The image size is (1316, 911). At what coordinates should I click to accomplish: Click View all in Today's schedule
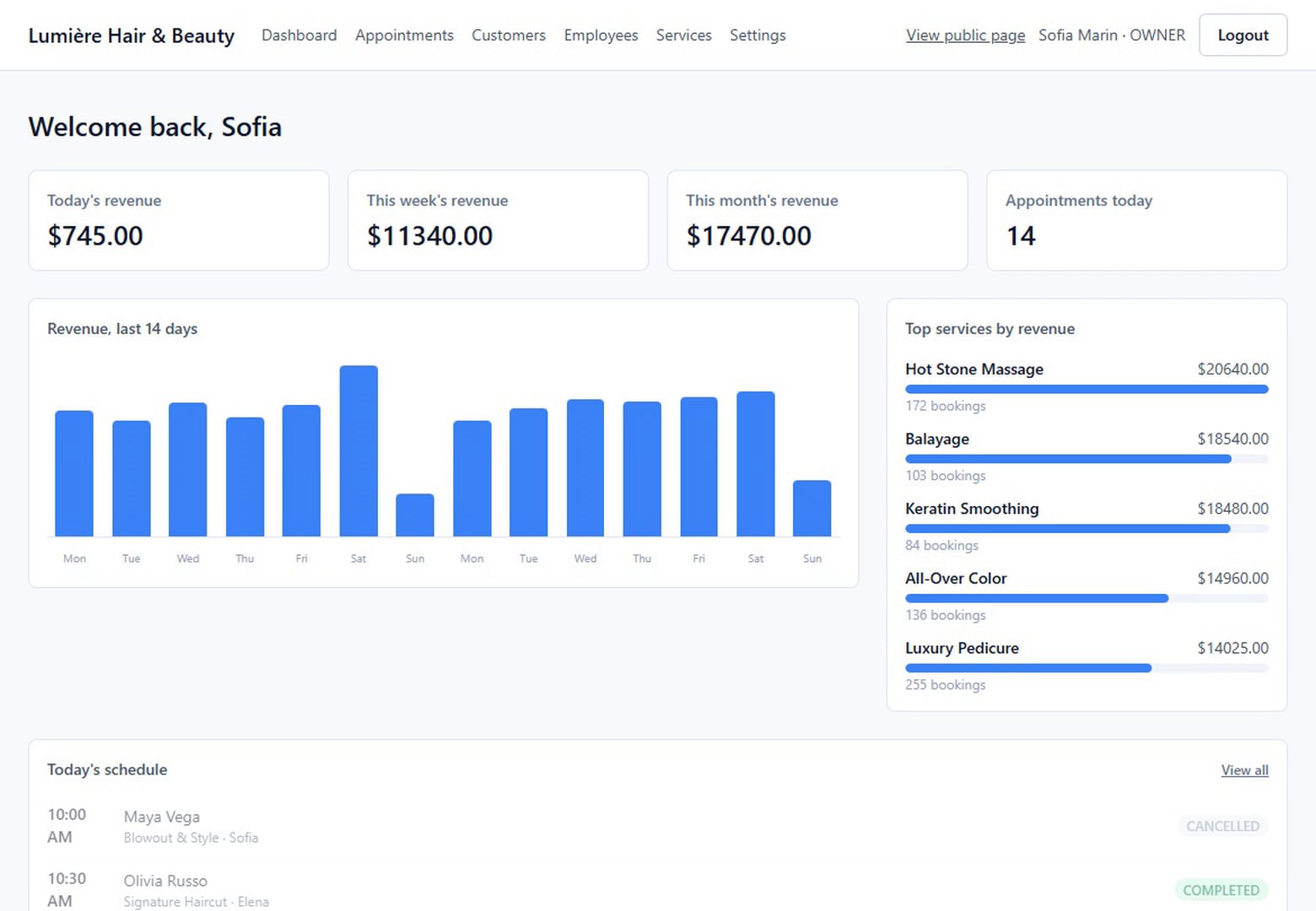coord(1244,770)
